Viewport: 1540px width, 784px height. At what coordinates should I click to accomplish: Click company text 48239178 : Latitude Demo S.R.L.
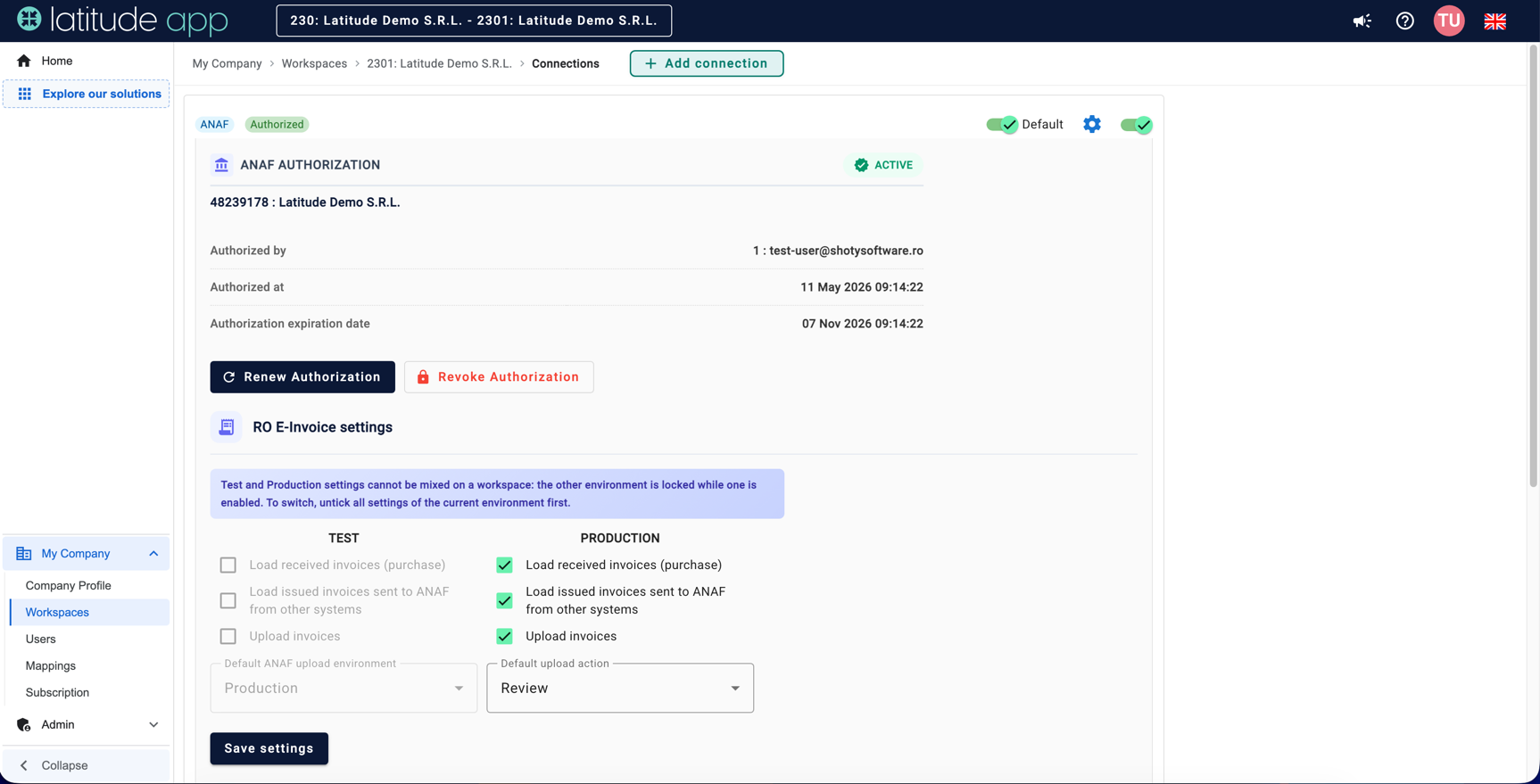pyautogui.click(x=305, y=202)
